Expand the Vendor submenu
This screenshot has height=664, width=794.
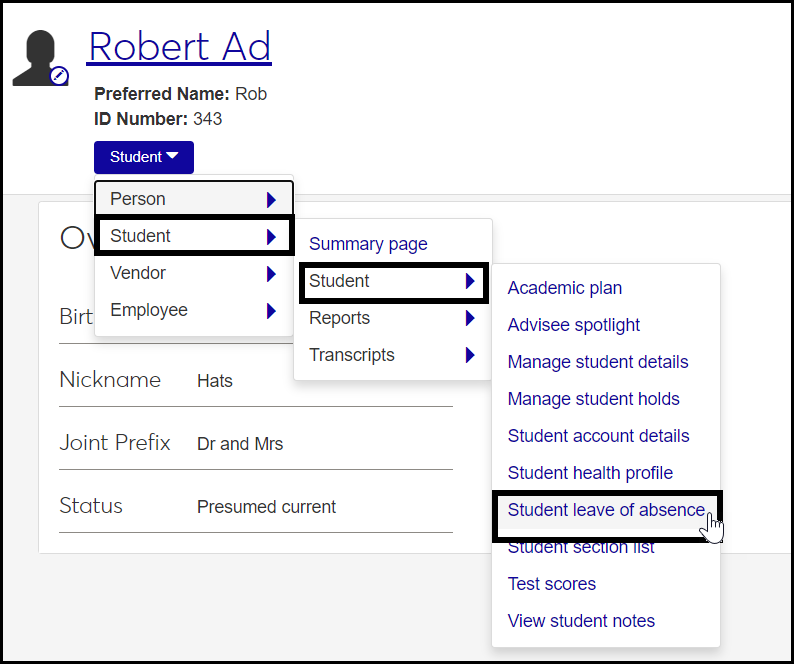pyautogui.click(x=193, y=273)
